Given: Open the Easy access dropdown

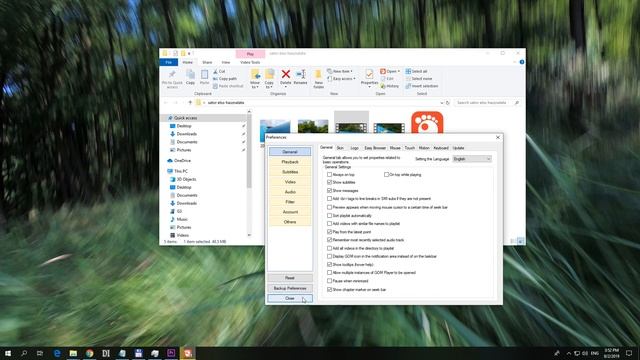Looking at the screenshot, I should coord(342,79).
